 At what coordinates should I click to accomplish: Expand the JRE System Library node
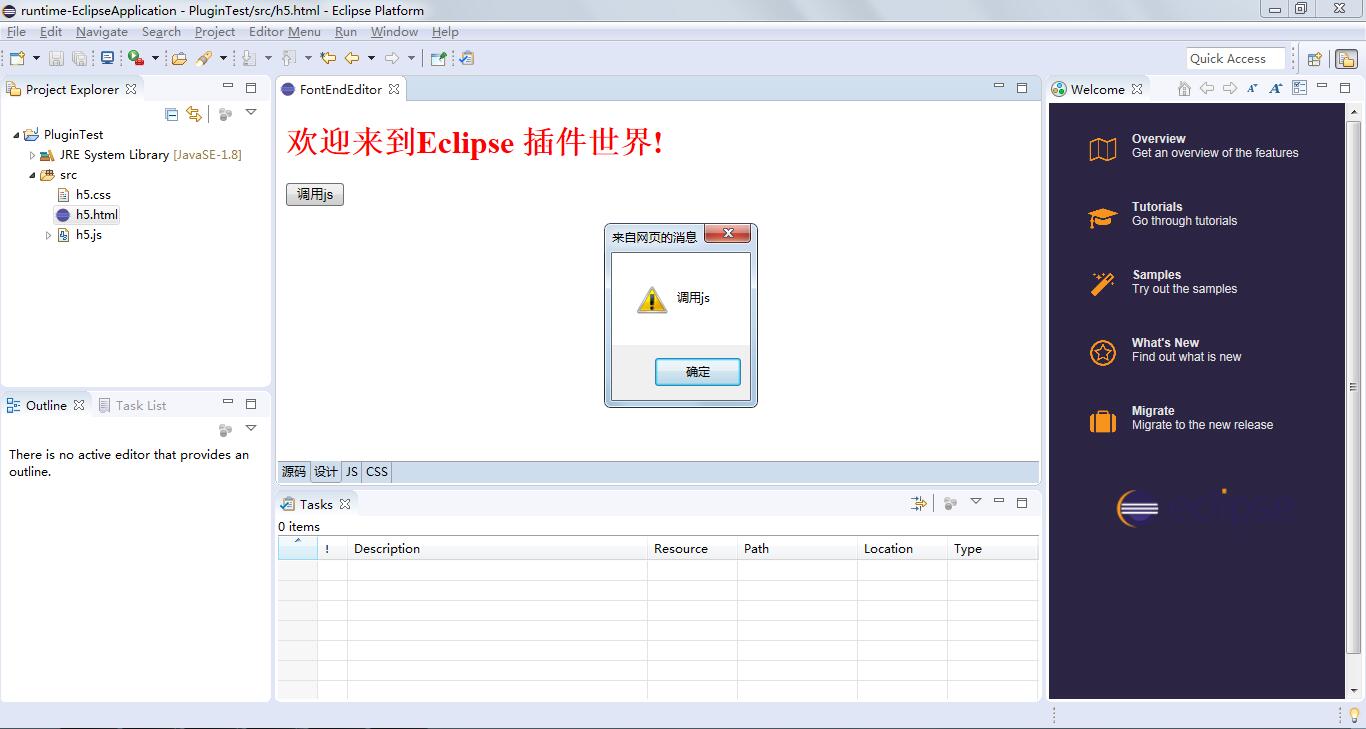tap(32, 155)
